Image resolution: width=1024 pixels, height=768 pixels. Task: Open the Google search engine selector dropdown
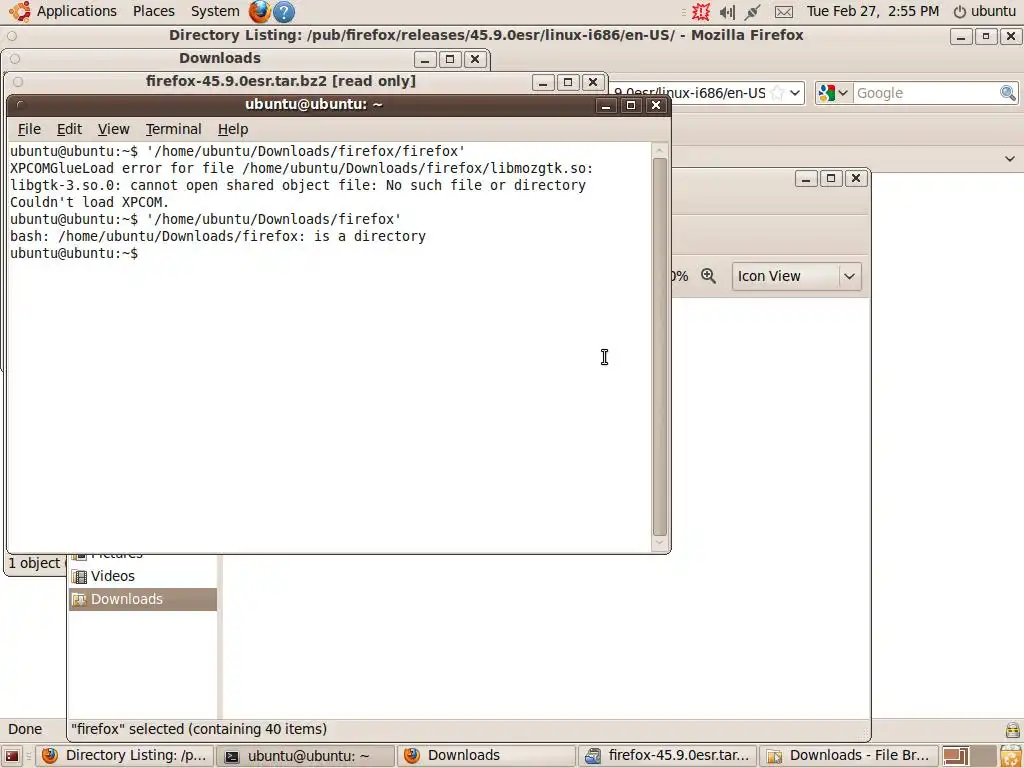click(x=833, y=93)
